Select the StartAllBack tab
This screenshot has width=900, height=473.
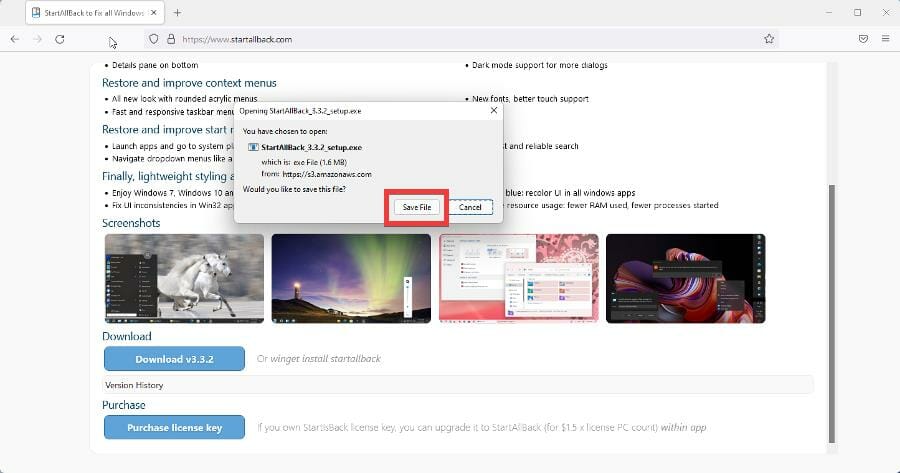(x=95, y=13)
